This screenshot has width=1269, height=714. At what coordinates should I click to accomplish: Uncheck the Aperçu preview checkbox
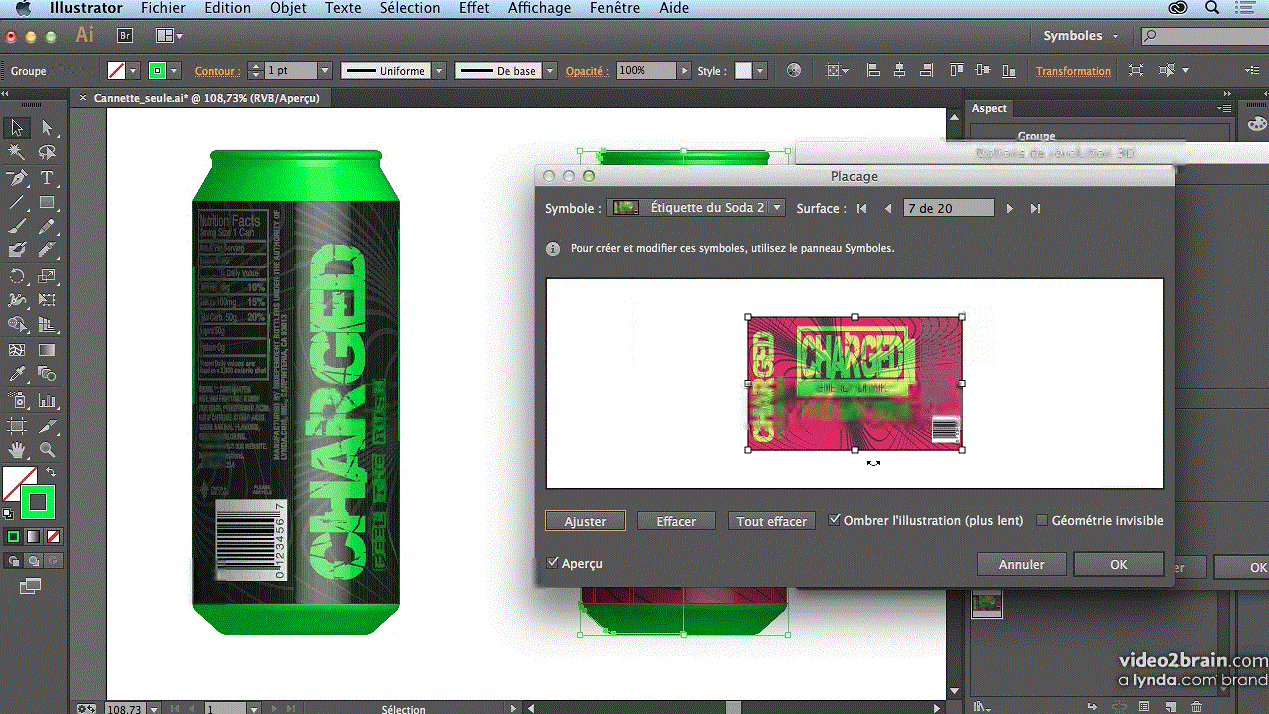point(553,563)
